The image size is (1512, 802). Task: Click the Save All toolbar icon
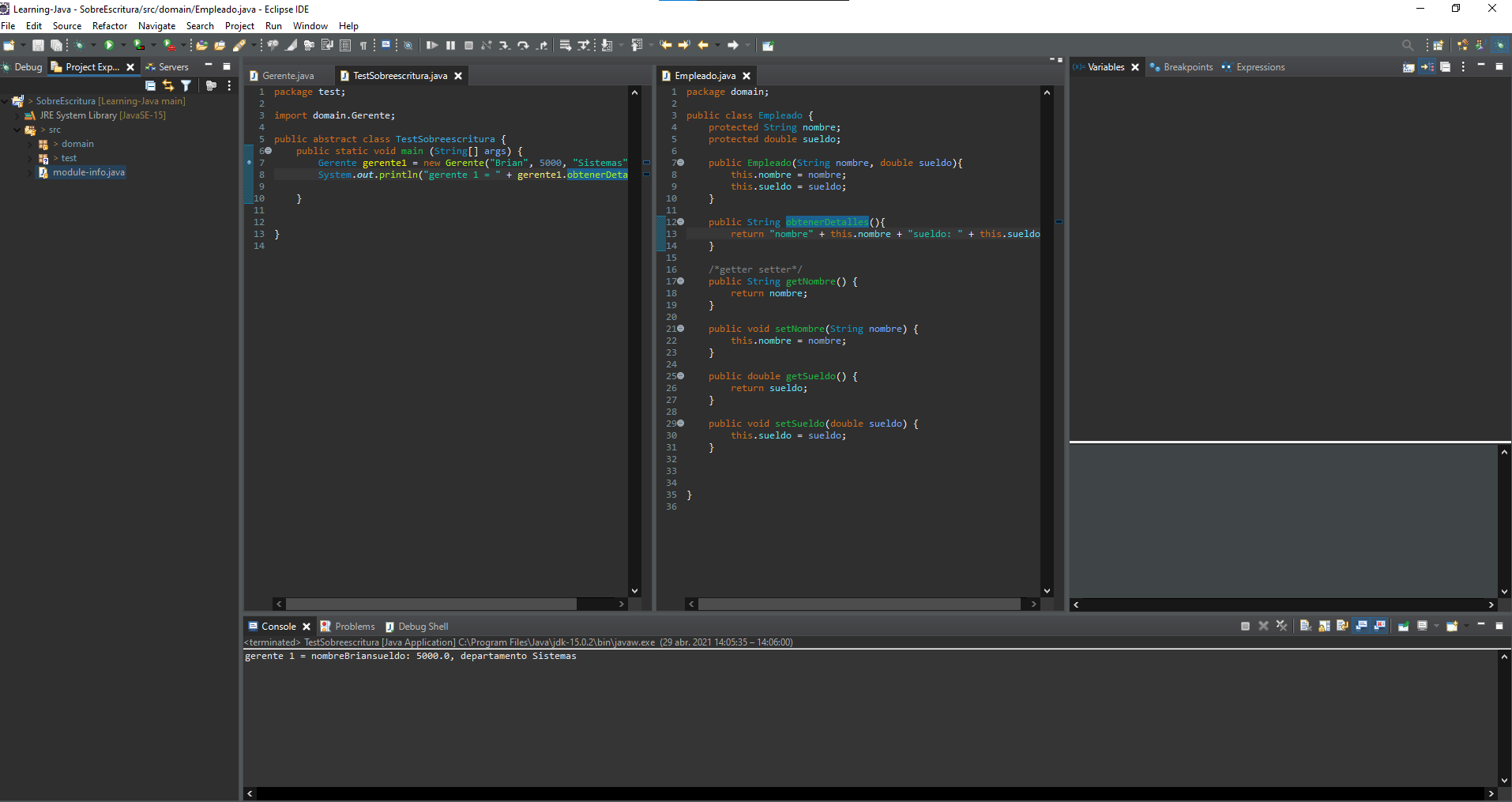(56, 46)
